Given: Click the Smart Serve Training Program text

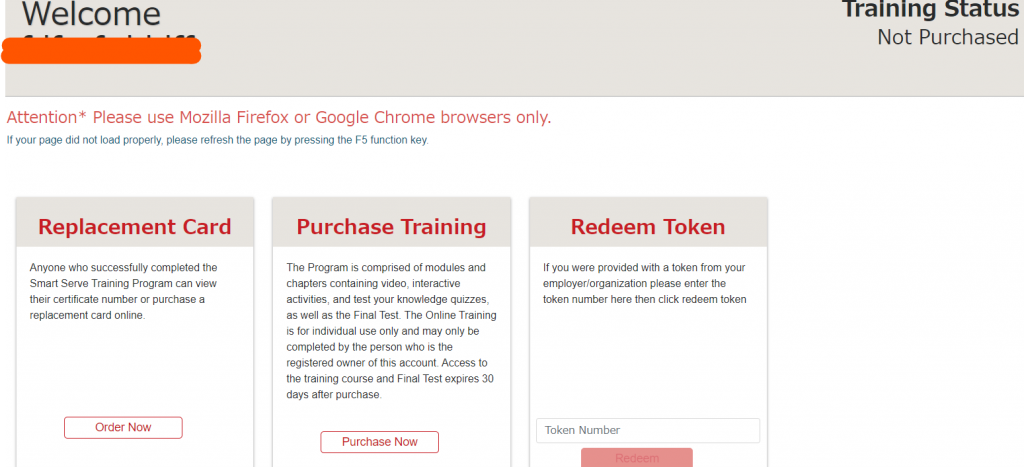Looking at the screenshot, I should click(x=91, y=283).
